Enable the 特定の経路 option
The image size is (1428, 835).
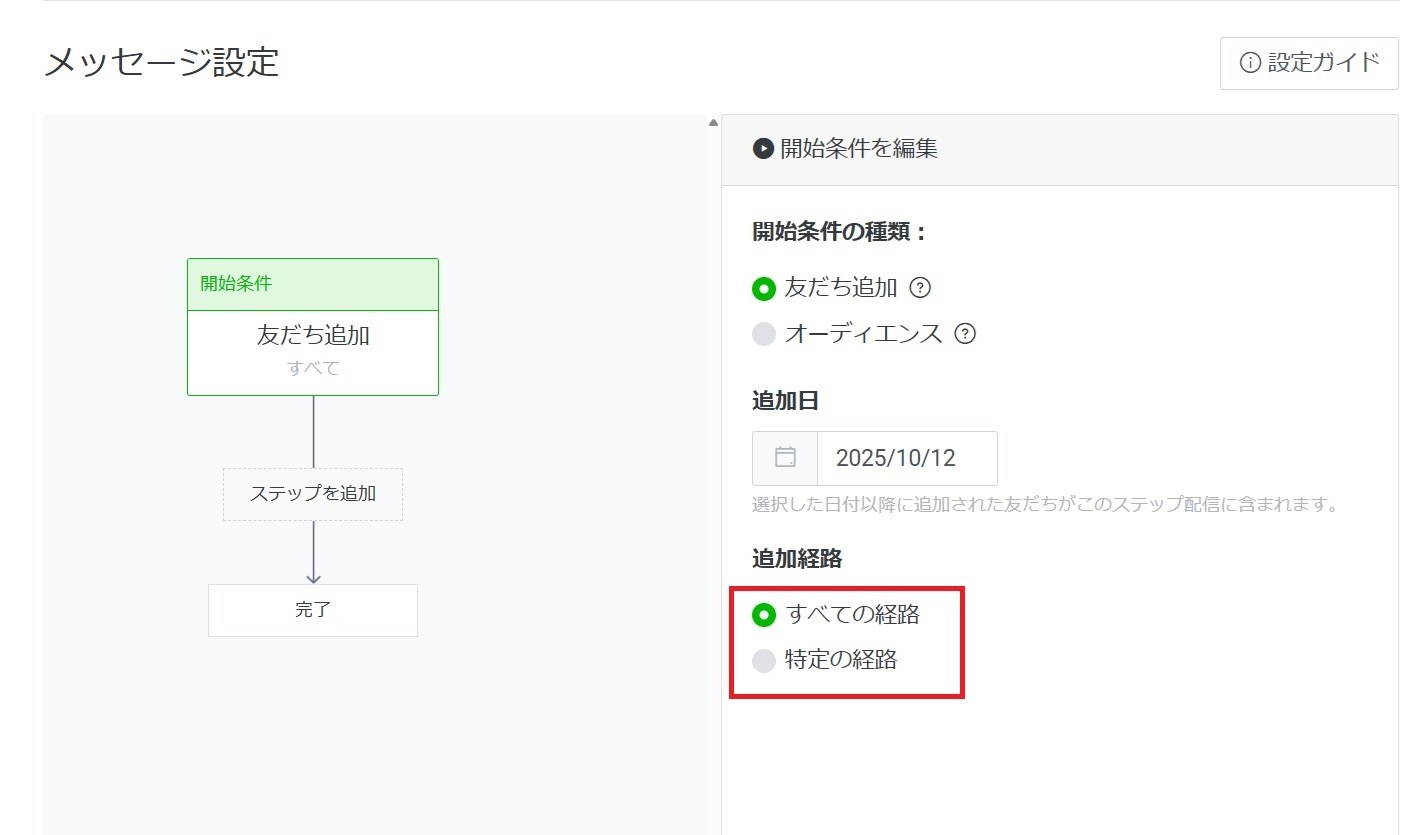(x=764, y=659)
